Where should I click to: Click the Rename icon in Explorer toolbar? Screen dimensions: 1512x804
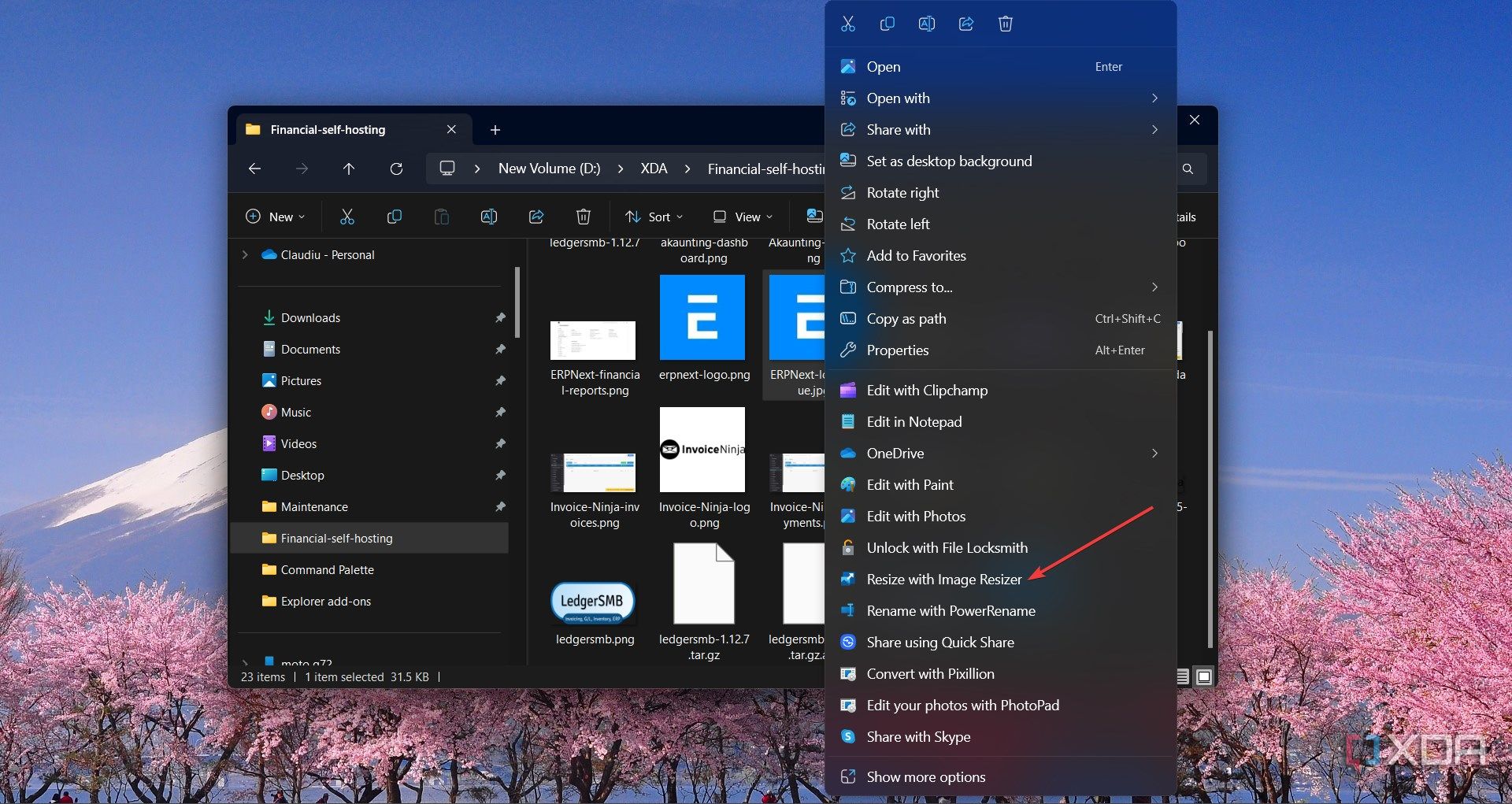pyautogui.click(x=489, y=217)
